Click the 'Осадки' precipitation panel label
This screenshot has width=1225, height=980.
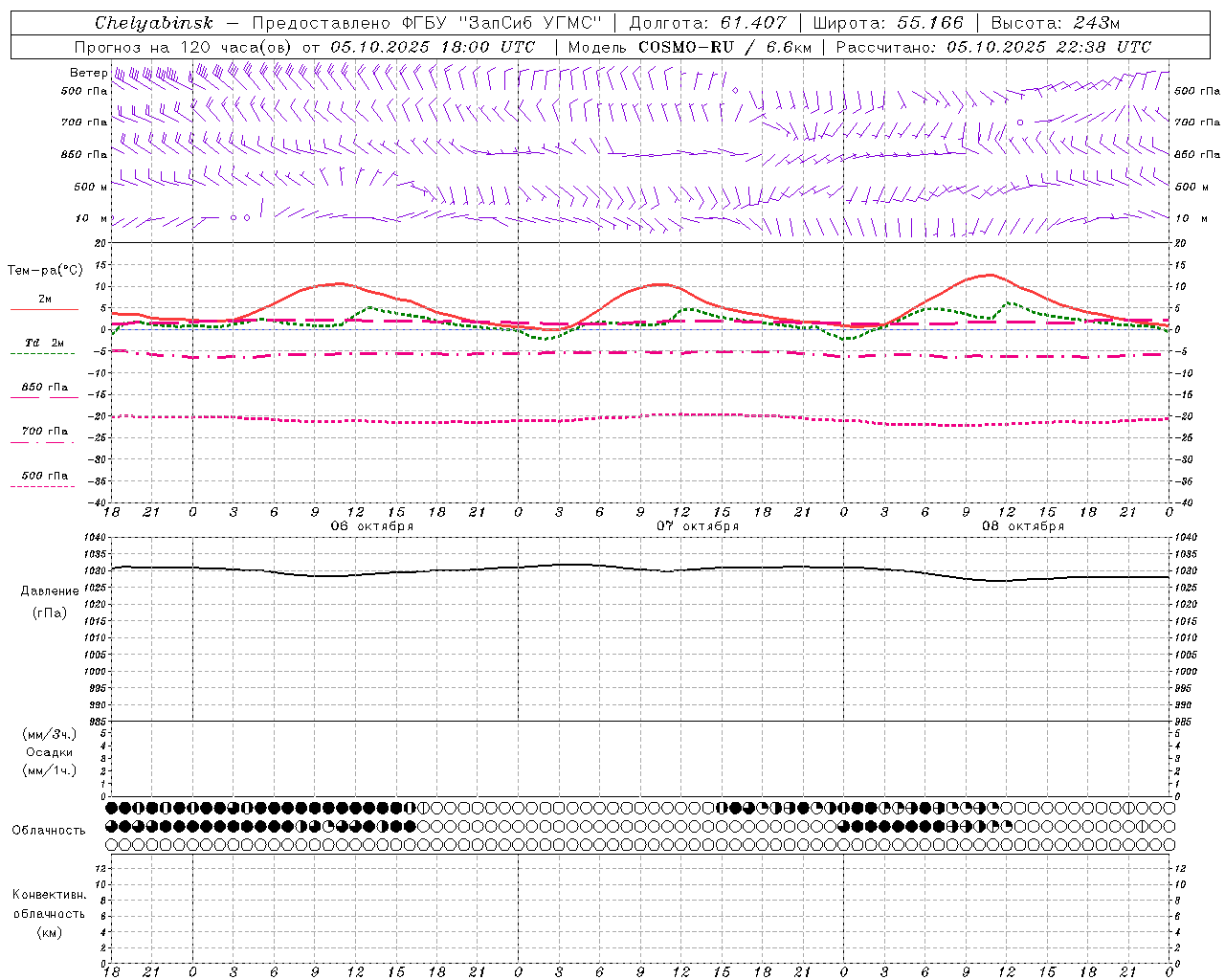(50, 752)
